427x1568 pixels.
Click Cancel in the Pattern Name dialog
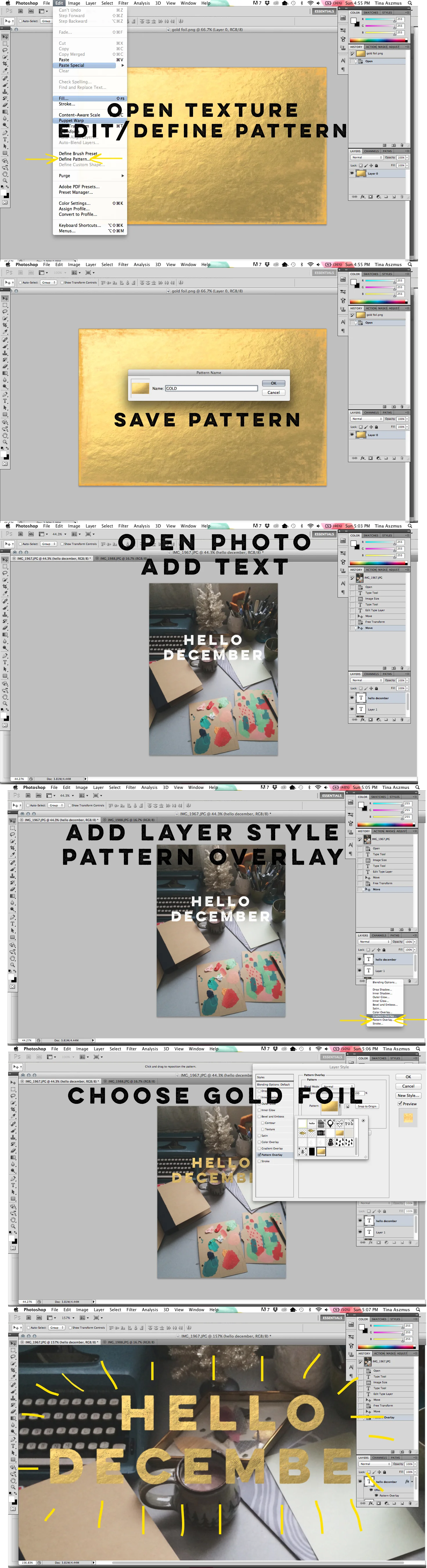coord(273,393)
